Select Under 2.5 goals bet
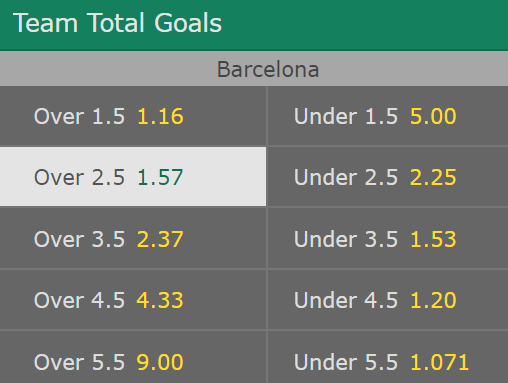The height and width of the screenshot is (383, 508). point(388,177)
